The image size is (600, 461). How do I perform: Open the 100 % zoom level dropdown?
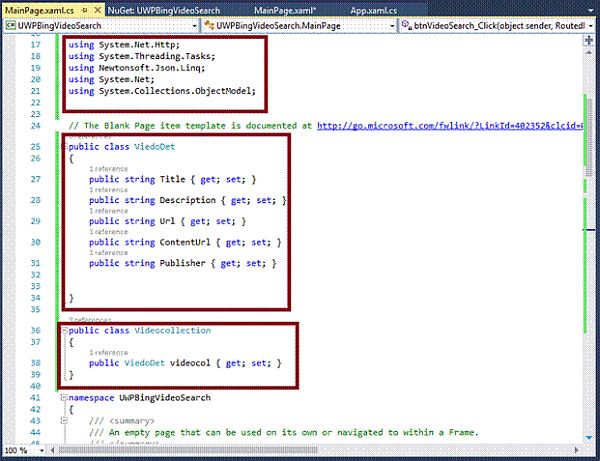click(42, 450)
